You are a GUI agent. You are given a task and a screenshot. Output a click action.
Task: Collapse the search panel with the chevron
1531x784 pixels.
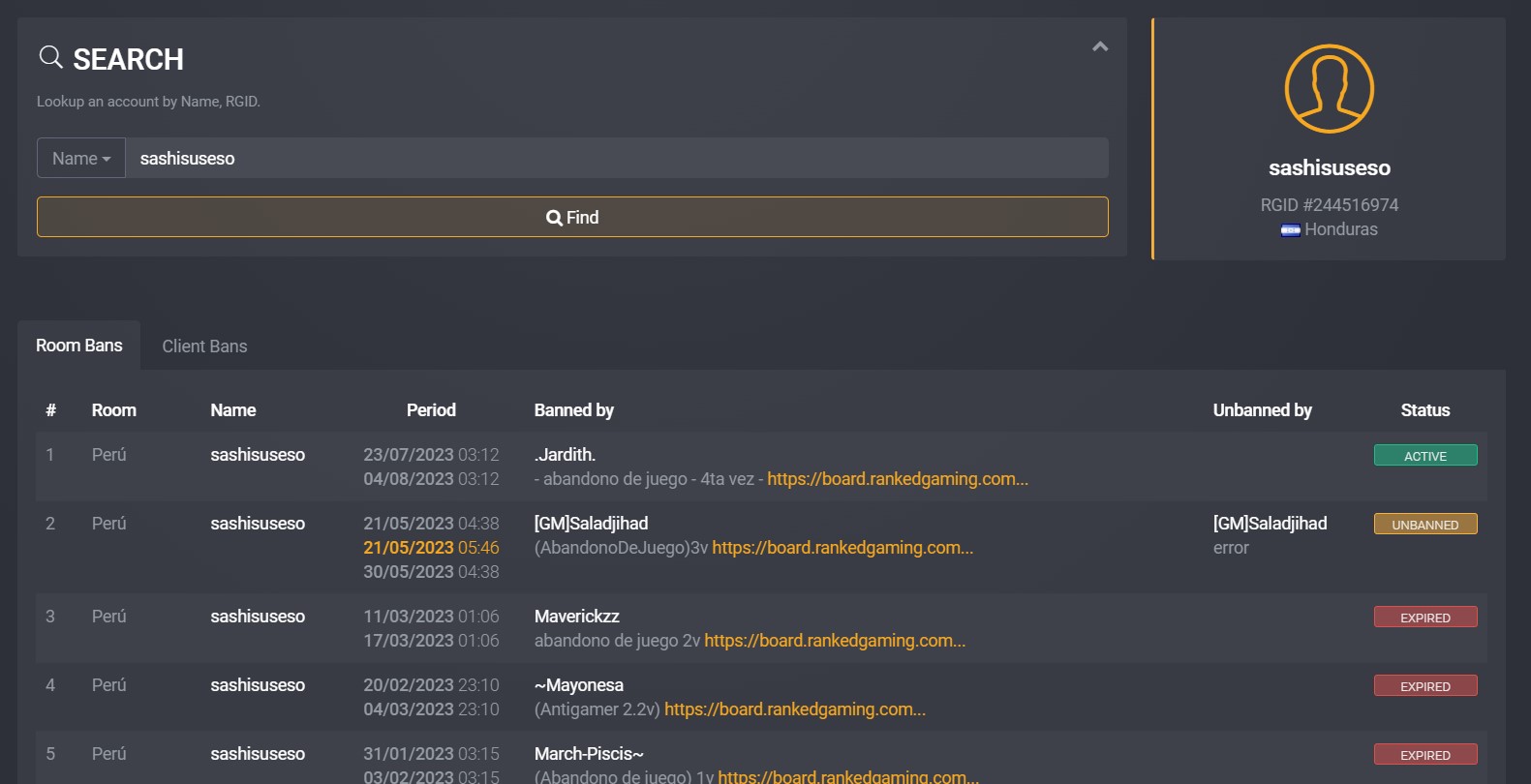click(1100, 46)
